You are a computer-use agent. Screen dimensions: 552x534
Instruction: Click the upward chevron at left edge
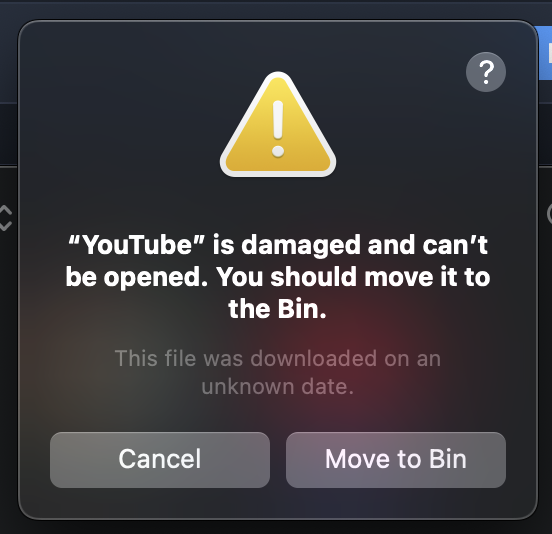[6, 209]
